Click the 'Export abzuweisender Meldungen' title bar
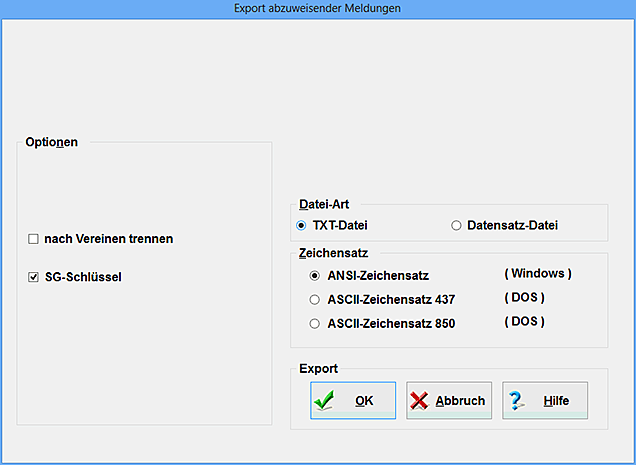The width and height of the screenshot is (636, 465). 317,8
